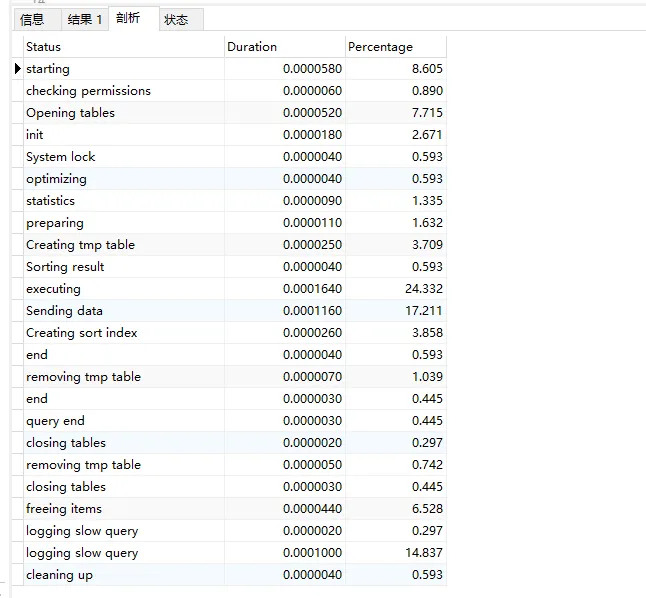Click the duration value 0.0000110
This screenshot has height=598, width=646.
coord(312,223)
